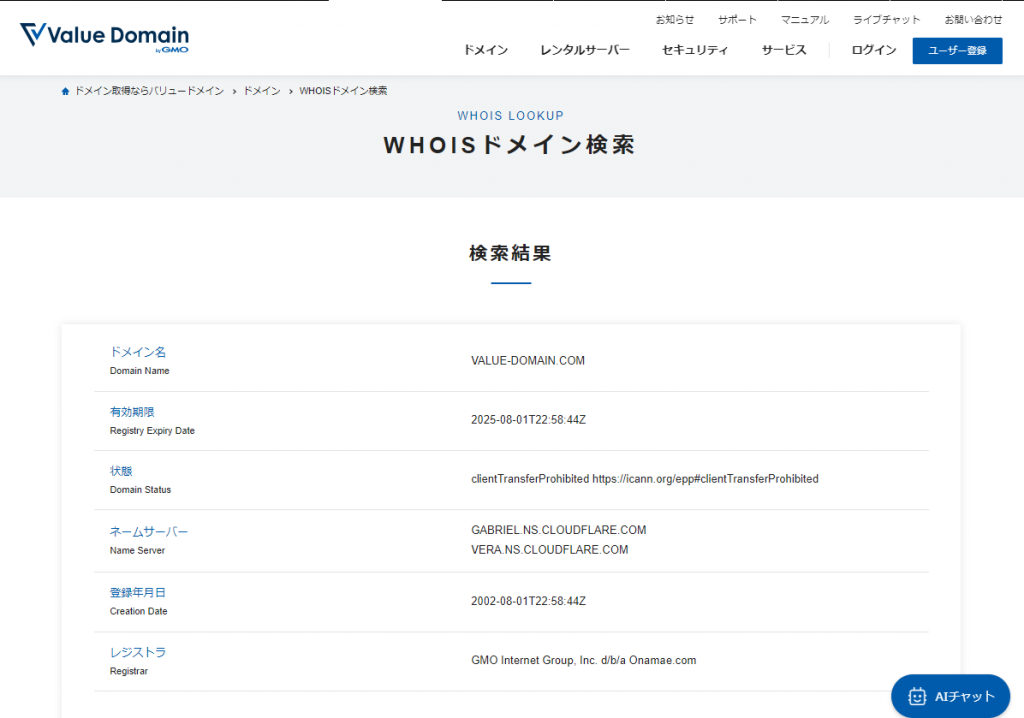Viewport: 1024px width, 718px height.
Task: Click the 登録年月日 field label
Action: (x=138, y=593)
